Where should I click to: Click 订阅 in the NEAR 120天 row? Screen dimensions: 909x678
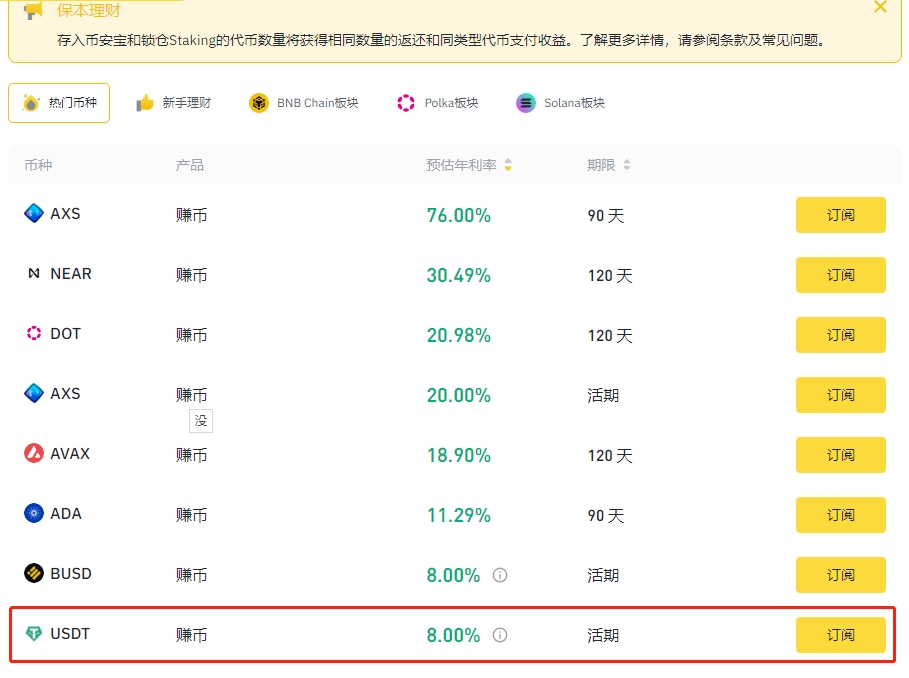[840, 275]
